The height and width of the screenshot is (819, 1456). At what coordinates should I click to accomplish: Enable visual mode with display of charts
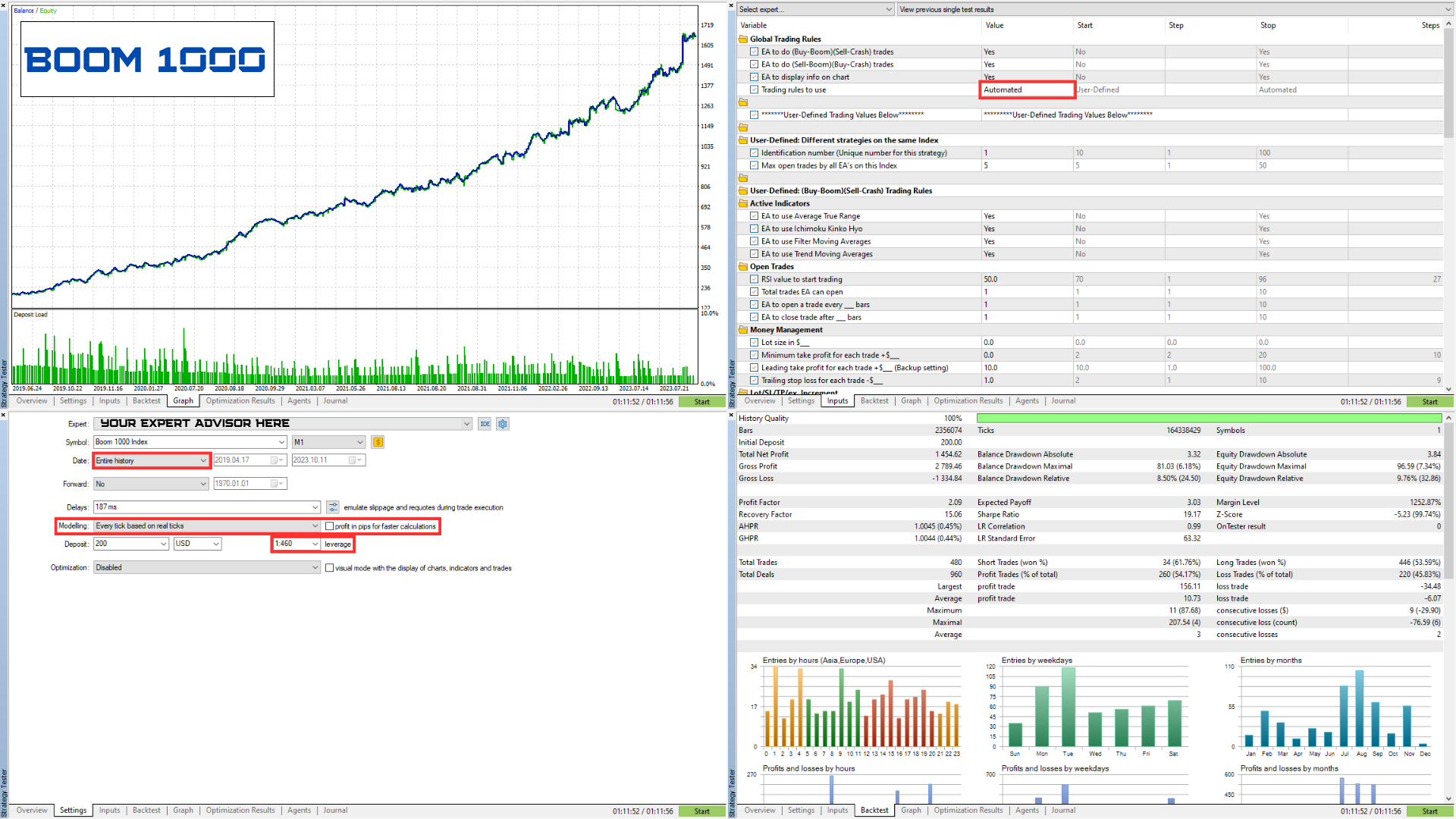(330, 568)
